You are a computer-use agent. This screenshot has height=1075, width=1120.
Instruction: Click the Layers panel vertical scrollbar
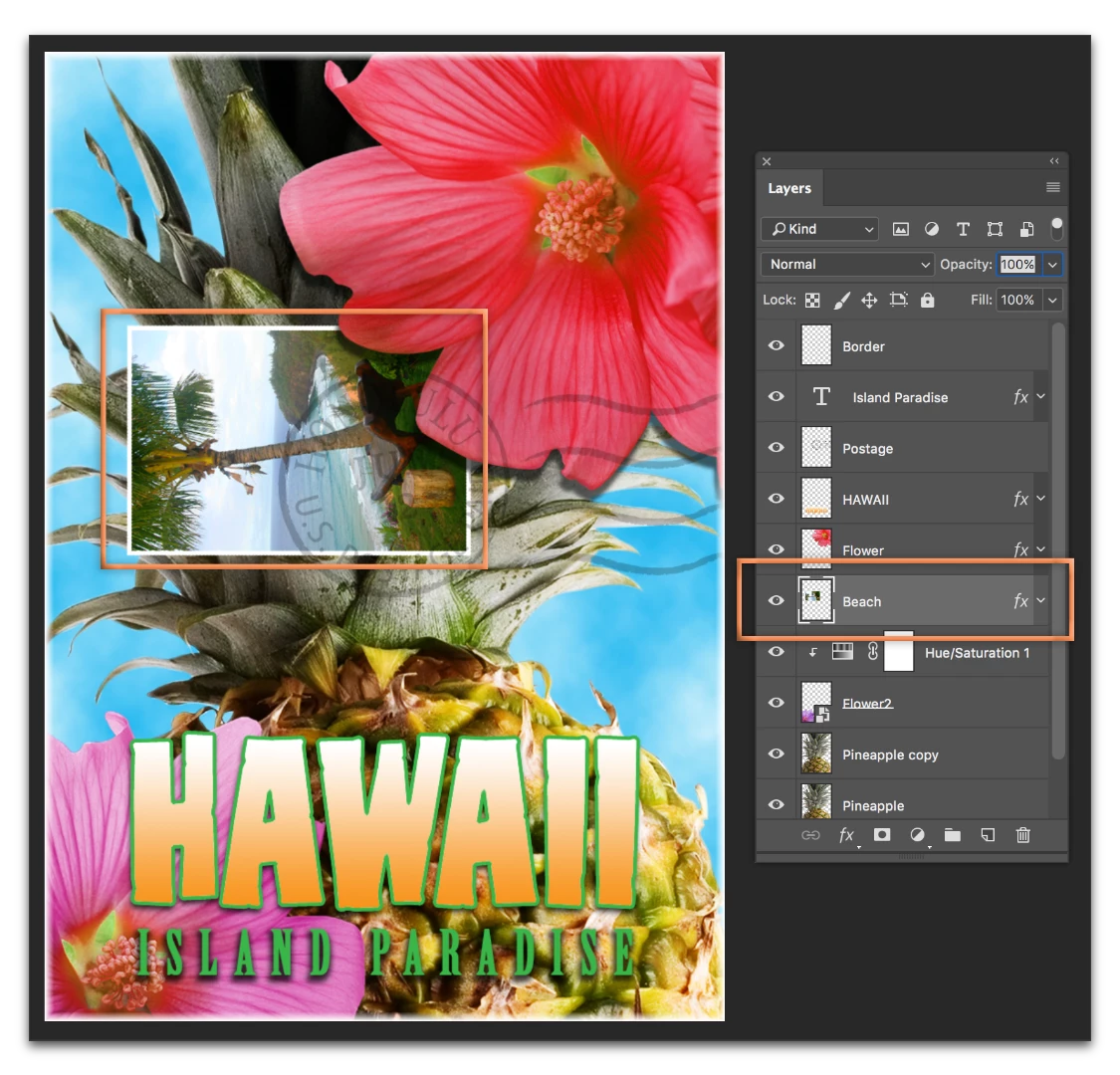point(1058,540)
